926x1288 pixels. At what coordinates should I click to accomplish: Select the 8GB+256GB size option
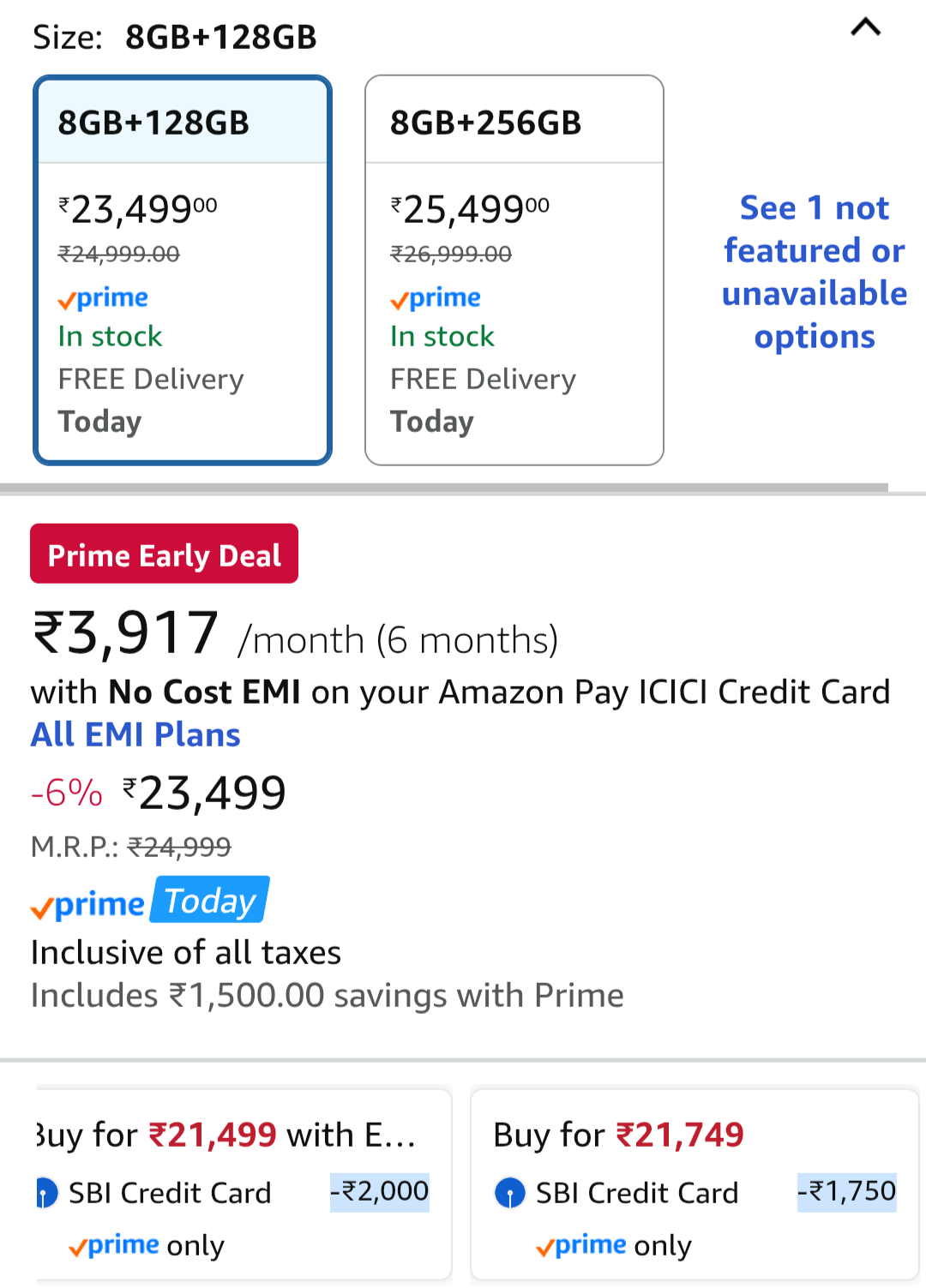[x=514, y=270]
